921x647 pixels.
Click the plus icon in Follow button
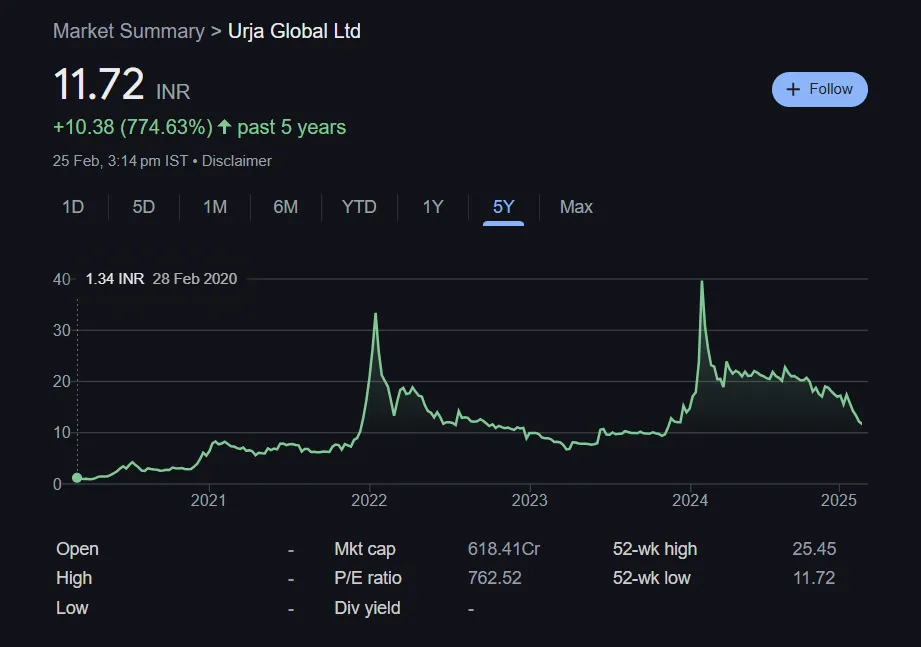(793, 89)
